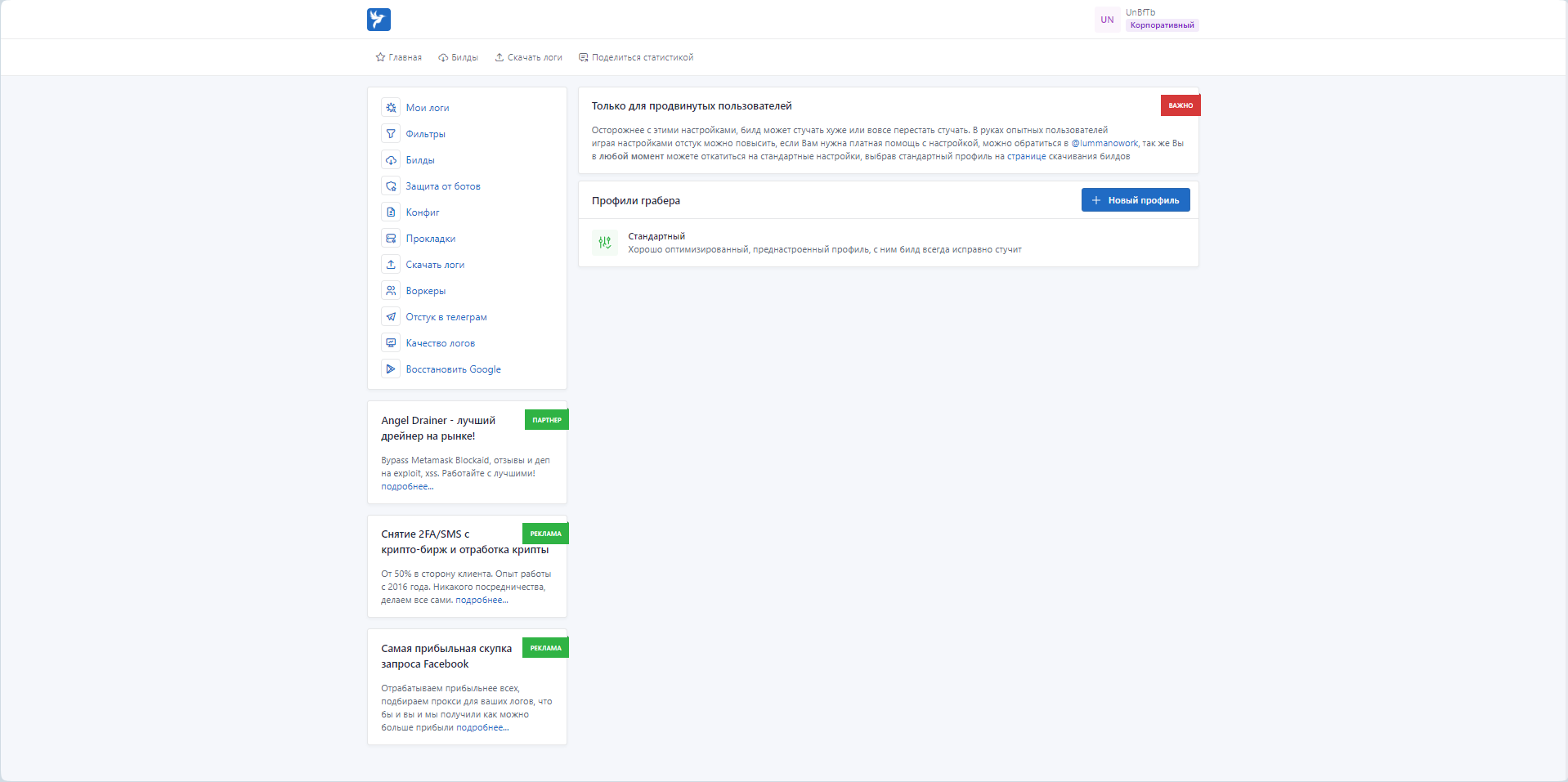1568x782 pixels.
Task: Click the UN user avatar
Action: click(1107, 20)
